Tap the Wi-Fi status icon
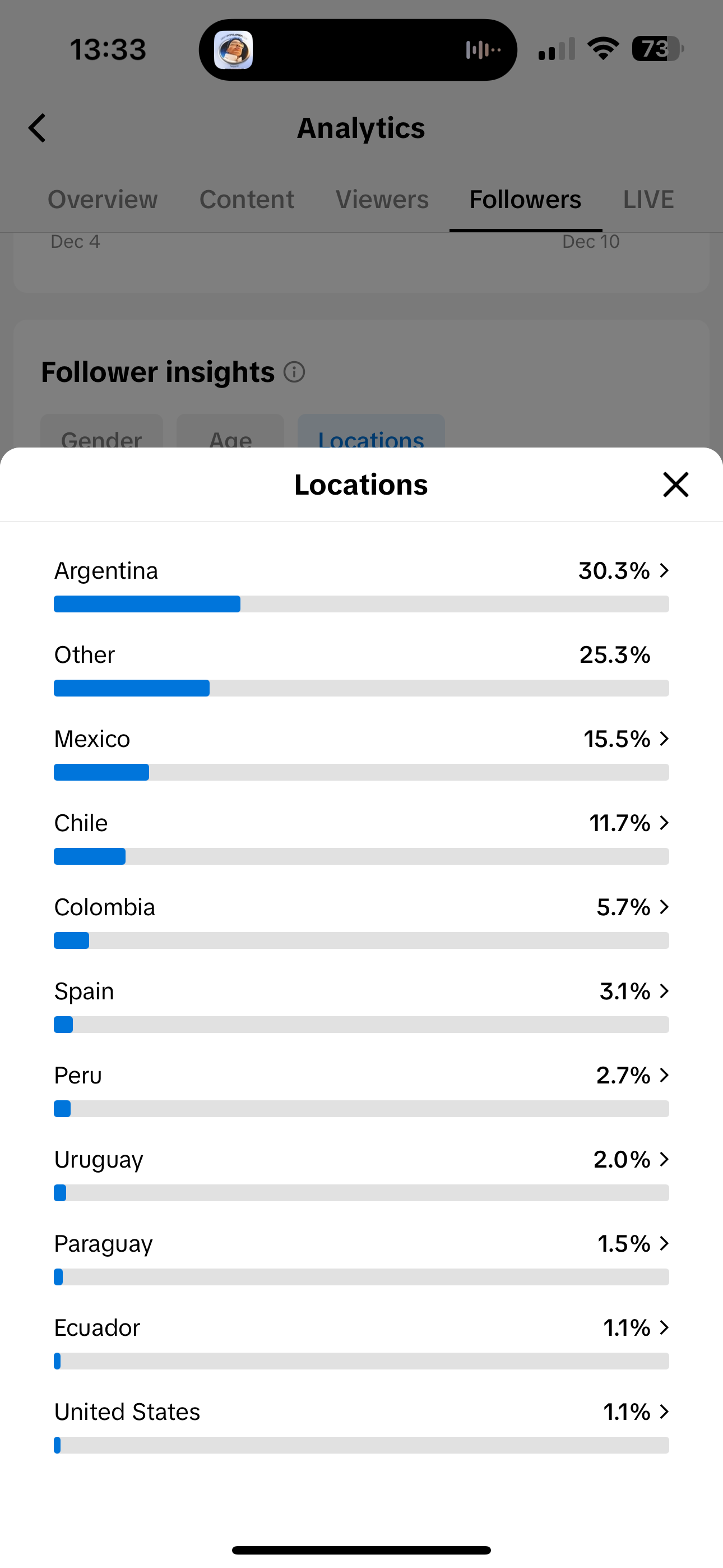 [603, 49]
